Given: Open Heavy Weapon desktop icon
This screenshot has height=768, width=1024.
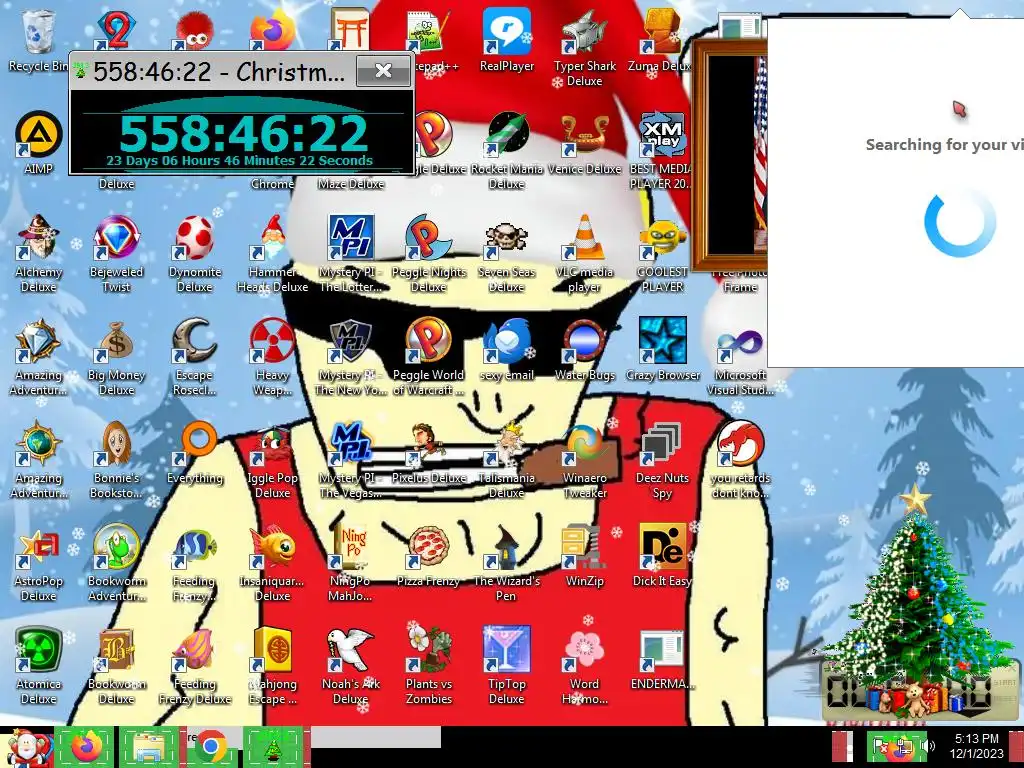Looking at the screenshot, I should pos(272,341).
